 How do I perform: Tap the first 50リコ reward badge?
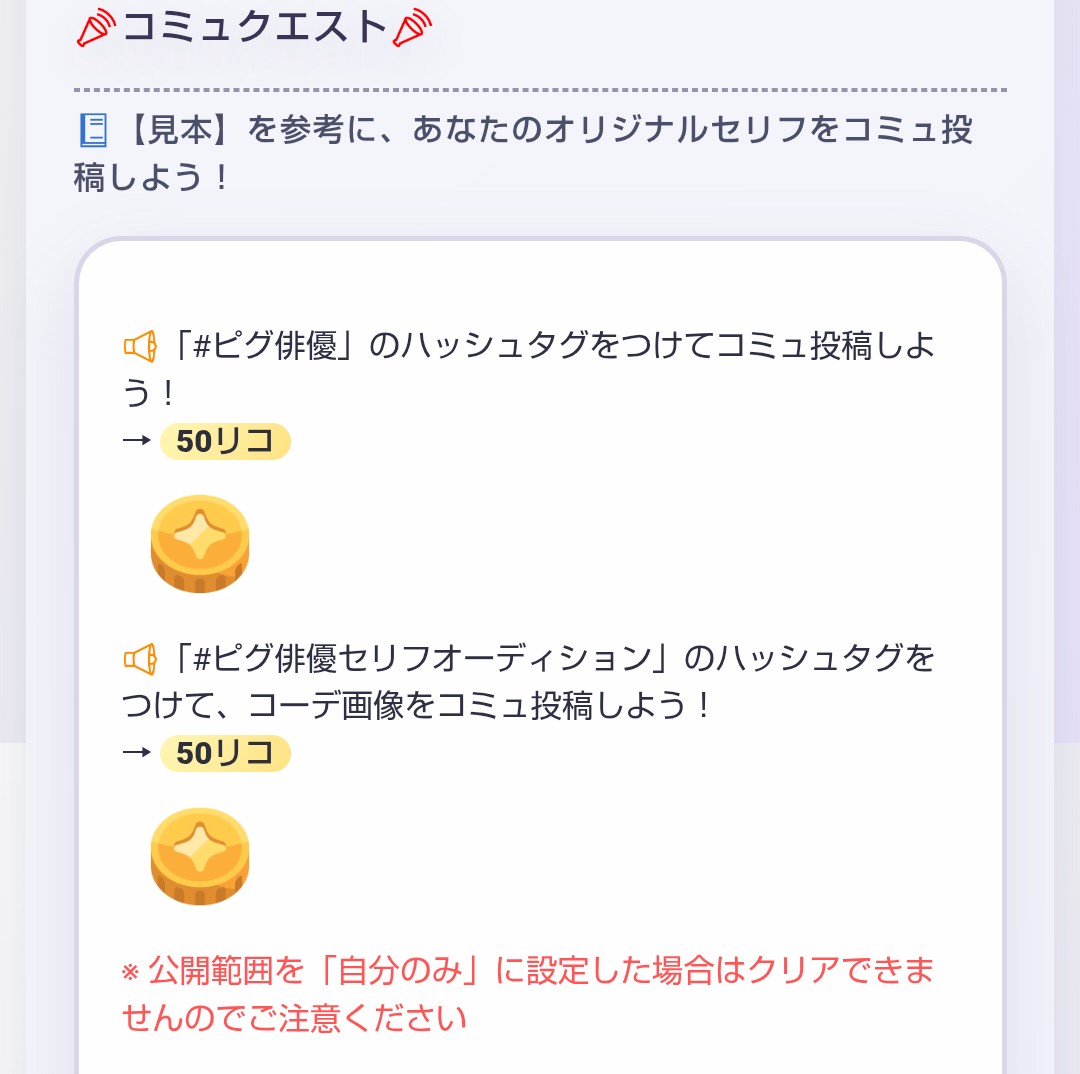[225, 441]
